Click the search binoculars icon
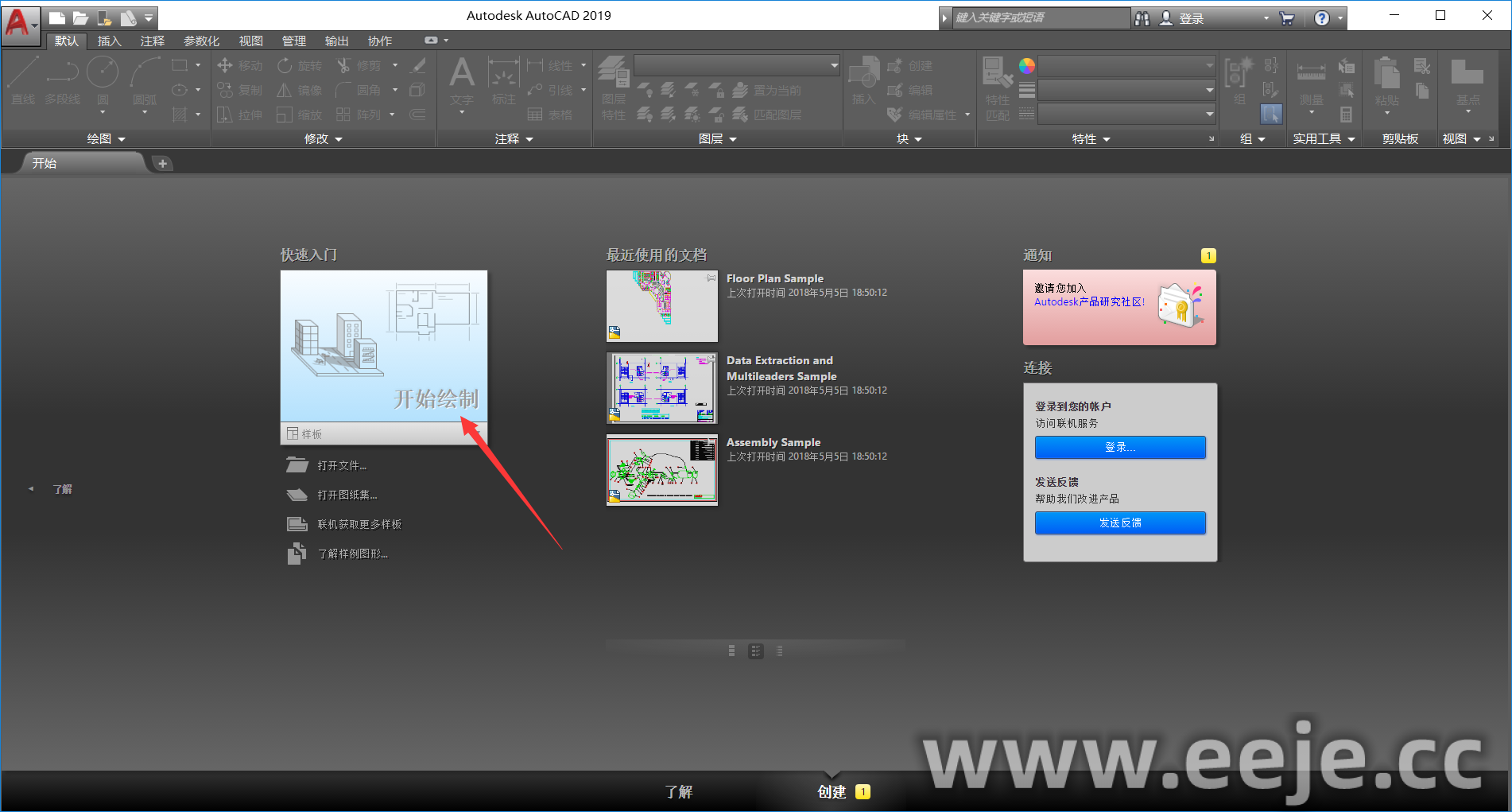This screenshot has width=1512, height=812. (1142, 18)
